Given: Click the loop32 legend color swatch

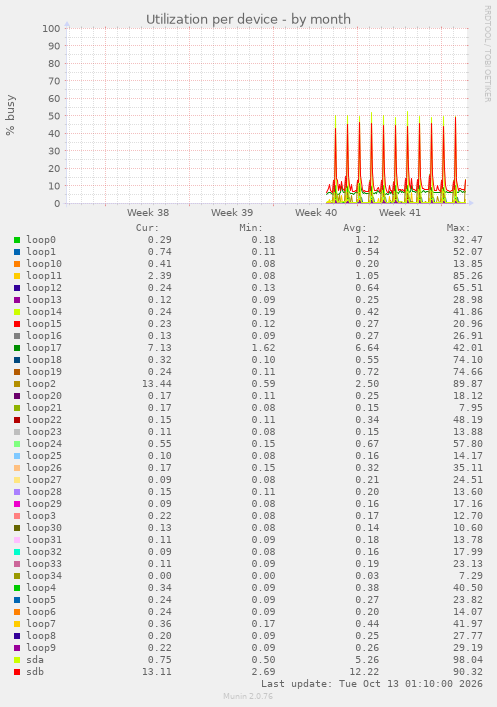Looking at the screenshot, I should pyautogui.click(x=17, y=552).
